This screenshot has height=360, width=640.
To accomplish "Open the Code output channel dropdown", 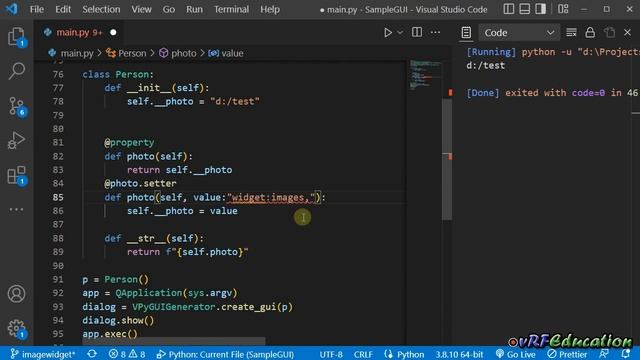I will tap(519, 33).
